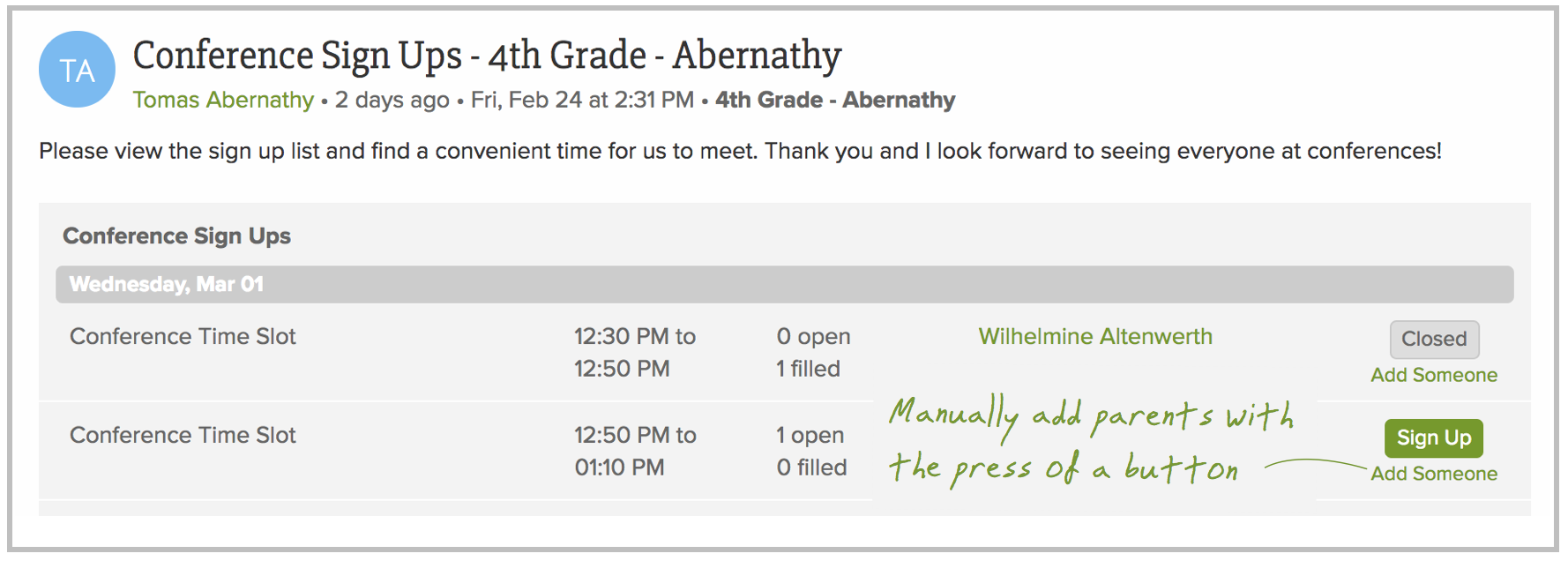
Task: Click the post title Conference Sign Ups - 4th Grade
Action: [487, 56]
